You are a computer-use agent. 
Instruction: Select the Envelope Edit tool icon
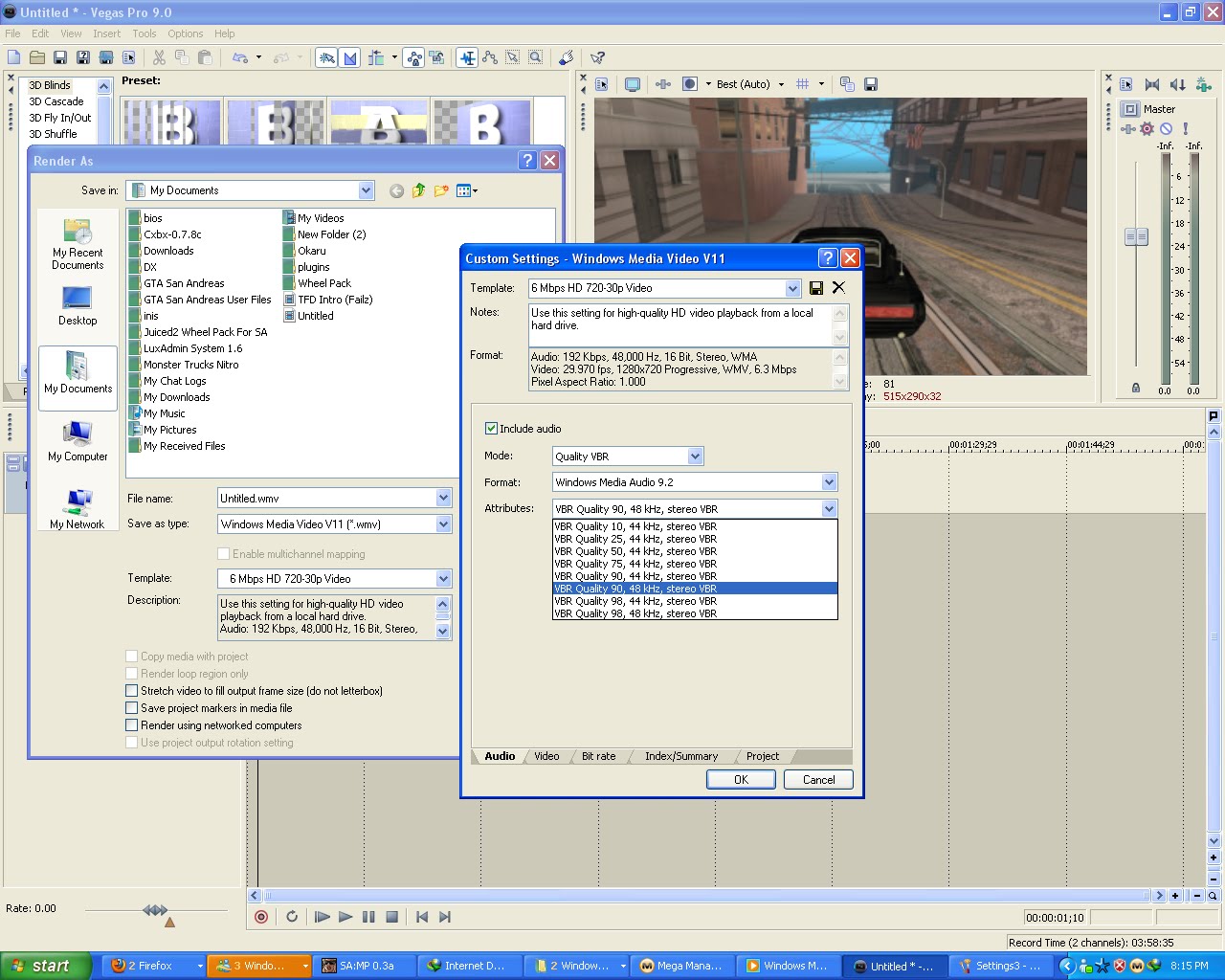[490, 58]
